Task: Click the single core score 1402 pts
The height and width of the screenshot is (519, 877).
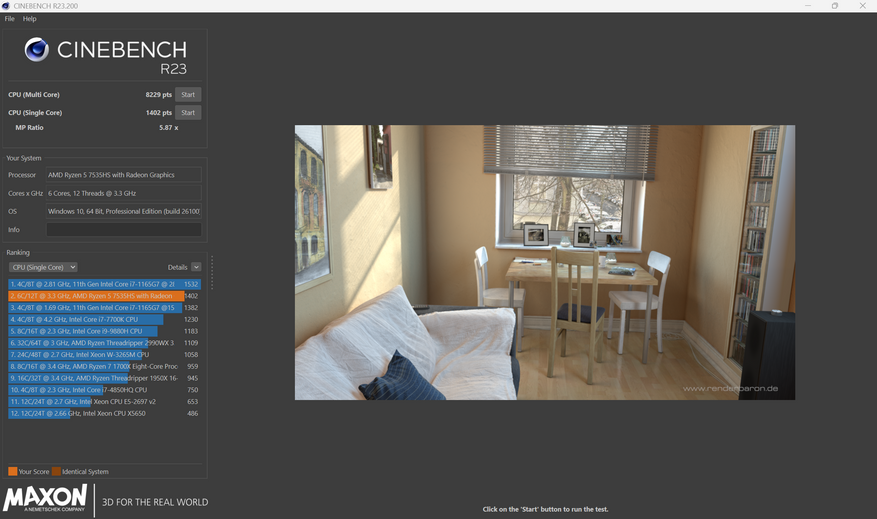Action: [158, 112]
